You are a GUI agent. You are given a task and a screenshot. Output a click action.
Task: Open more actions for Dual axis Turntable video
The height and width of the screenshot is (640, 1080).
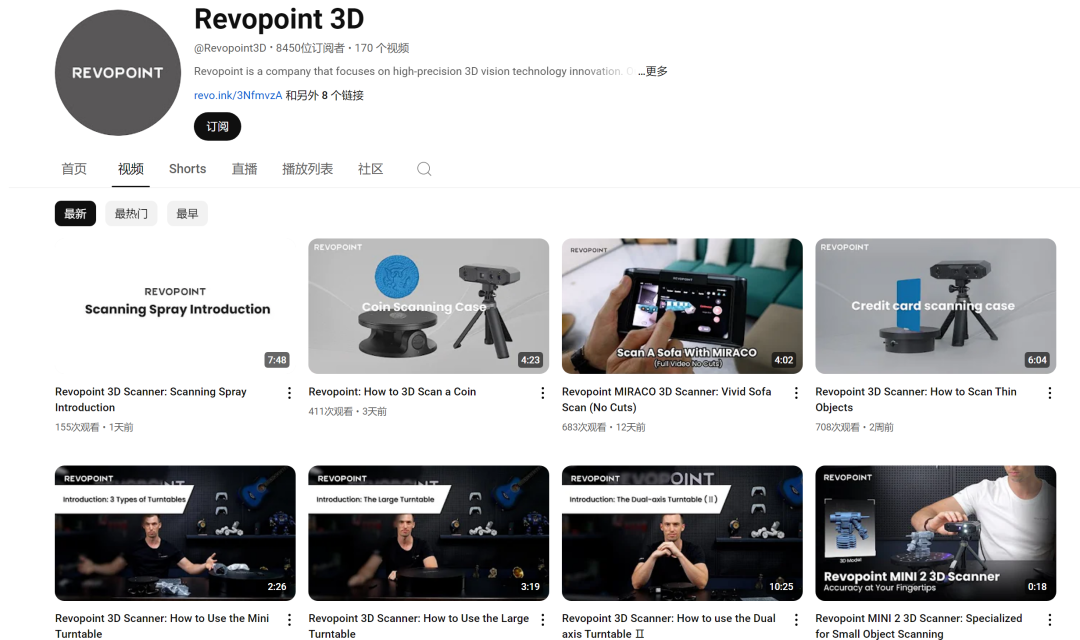tap(797, 620)
